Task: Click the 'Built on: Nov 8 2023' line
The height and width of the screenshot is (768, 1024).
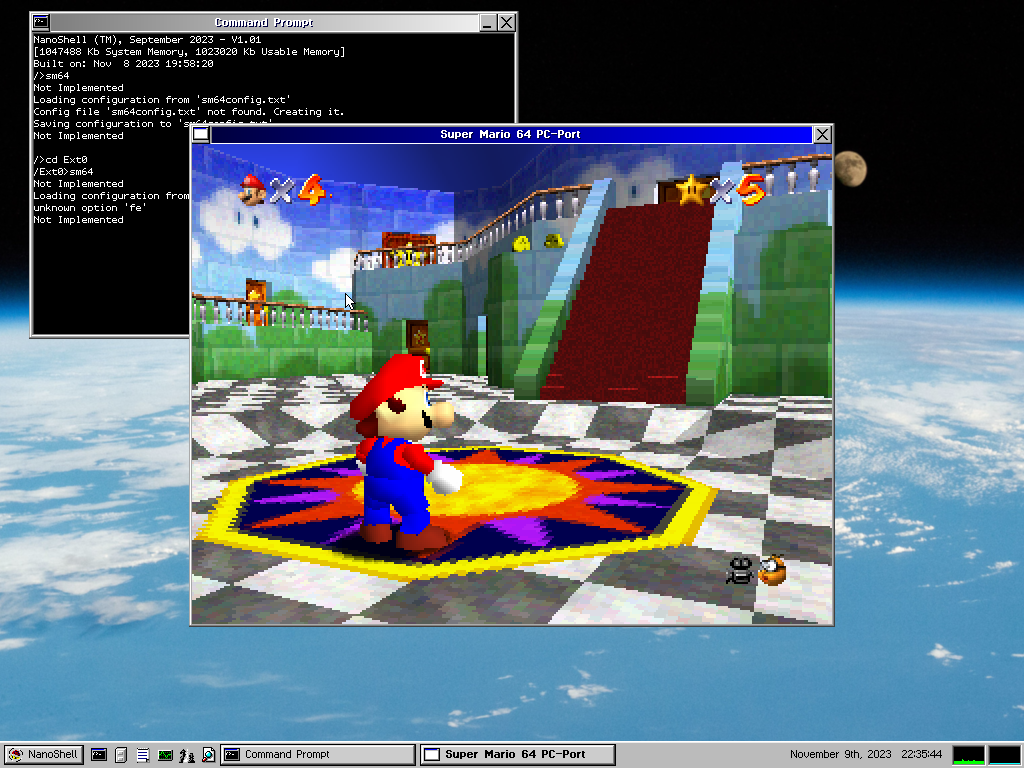Action: pyautogui.click(x=123, y=64)
